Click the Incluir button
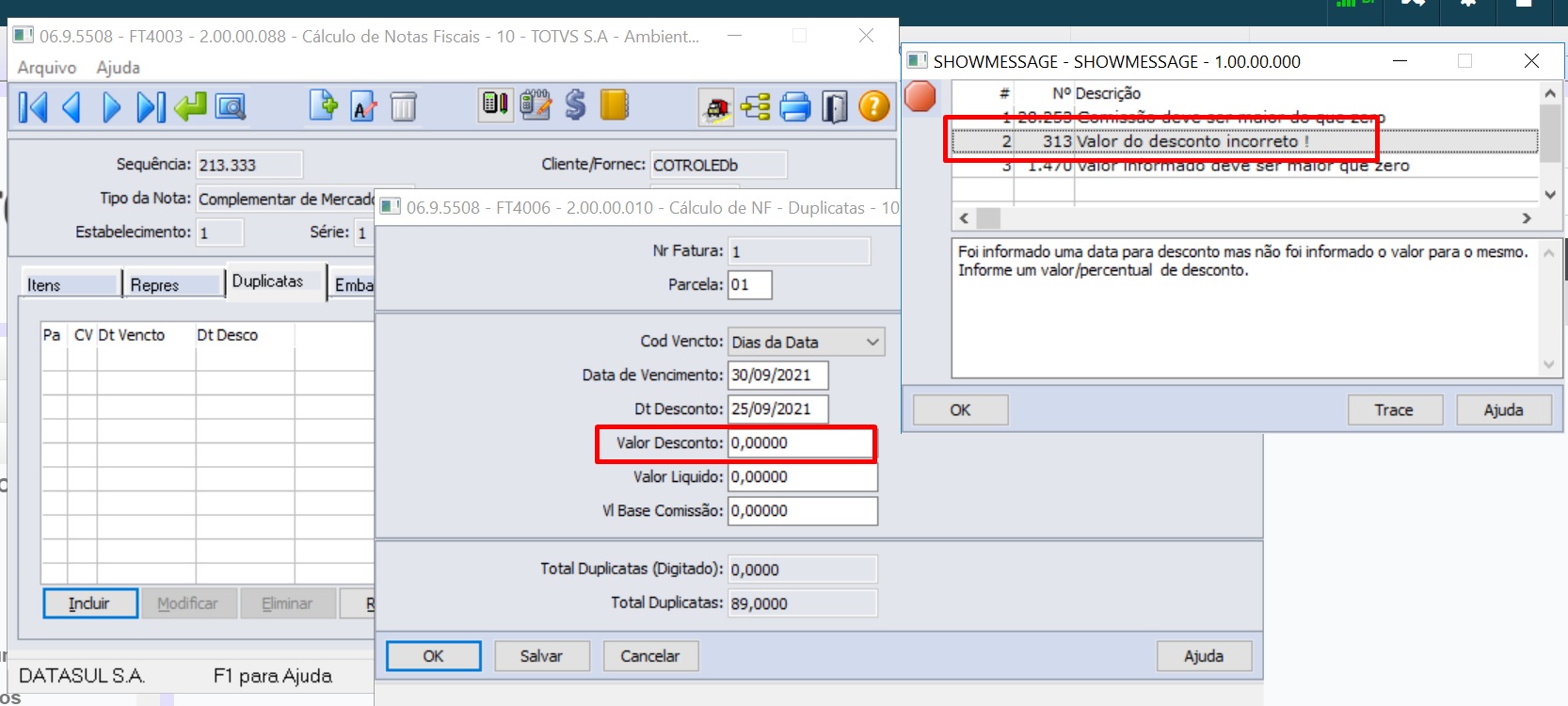Screen dimensions: 1568x706 (89, 603)
